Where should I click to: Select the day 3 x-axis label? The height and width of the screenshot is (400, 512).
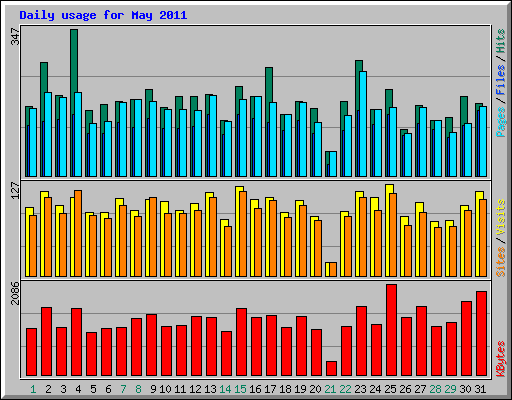pos(63,389)
